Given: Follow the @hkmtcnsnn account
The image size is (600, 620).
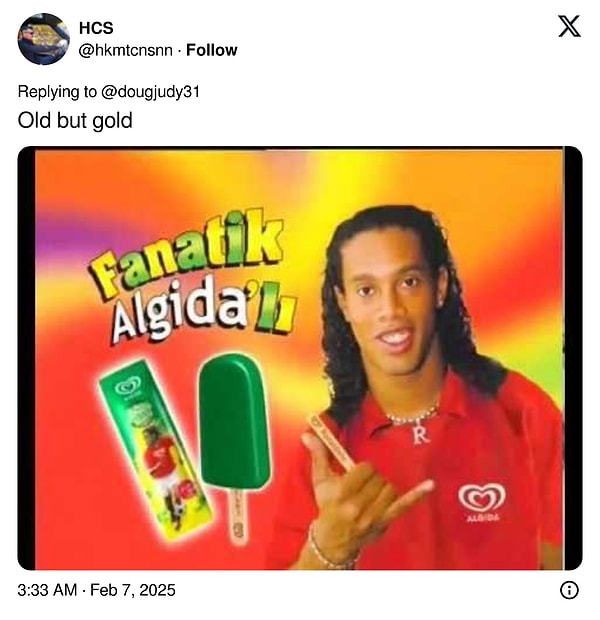Looking at the screenshot, I should click(x=212, y=50).
